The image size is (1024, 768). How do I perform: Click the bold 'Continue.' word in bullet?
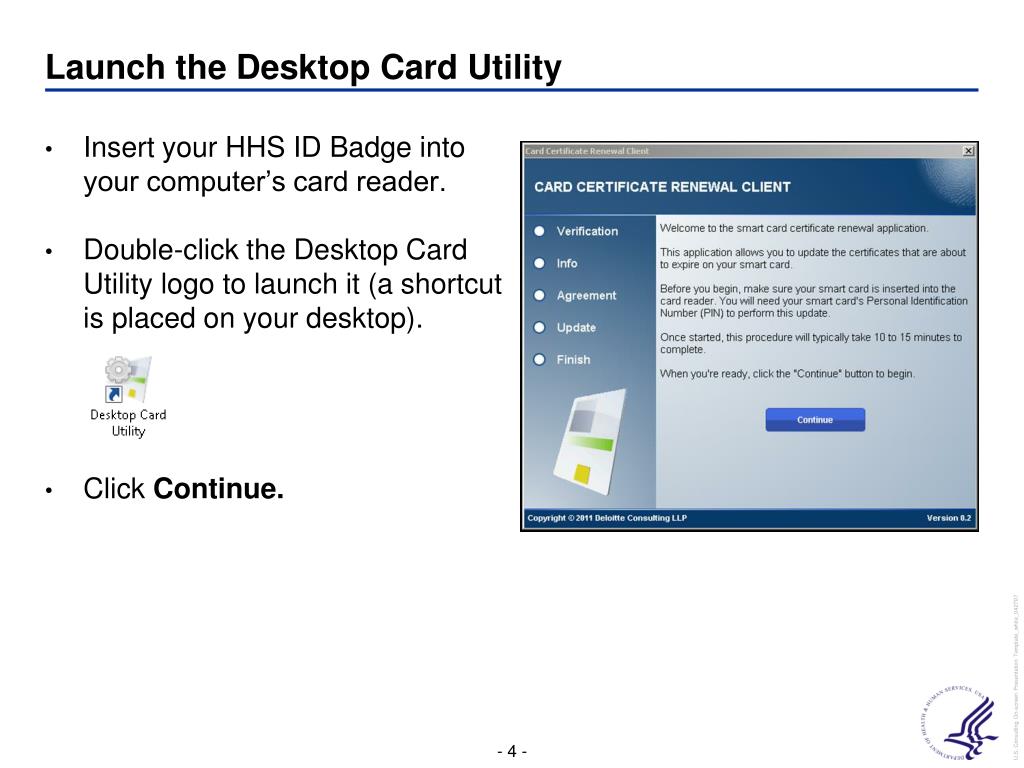(x=218, y=488)
